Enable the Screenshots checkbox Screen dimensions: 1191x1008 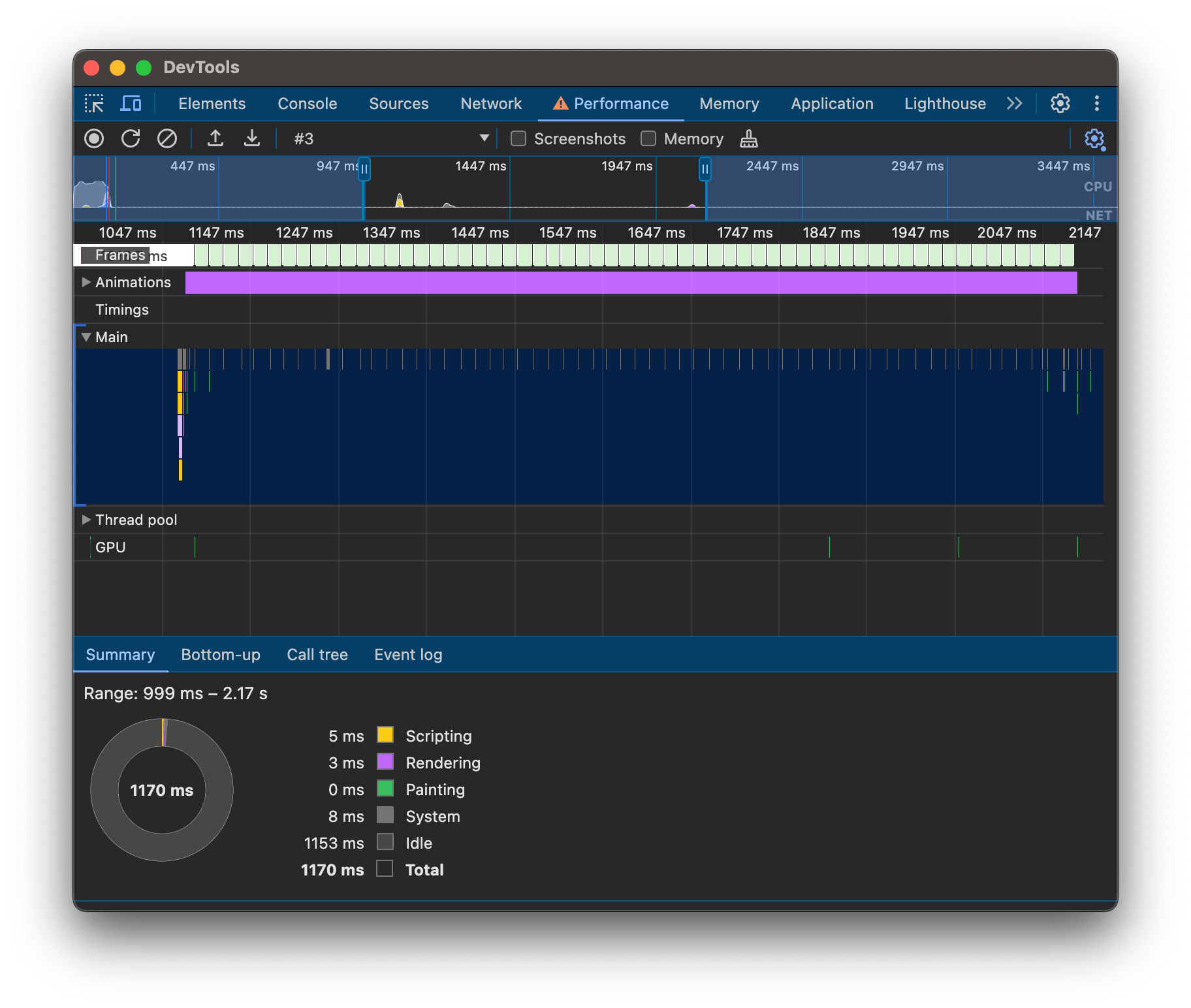[518, 138]
